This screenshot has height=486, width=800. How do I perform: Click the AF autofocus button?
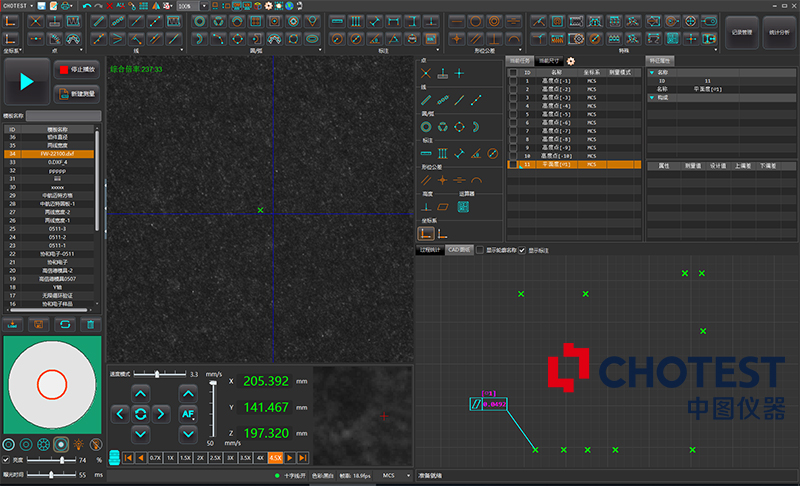pyautogui.click(x=188, y=413)
